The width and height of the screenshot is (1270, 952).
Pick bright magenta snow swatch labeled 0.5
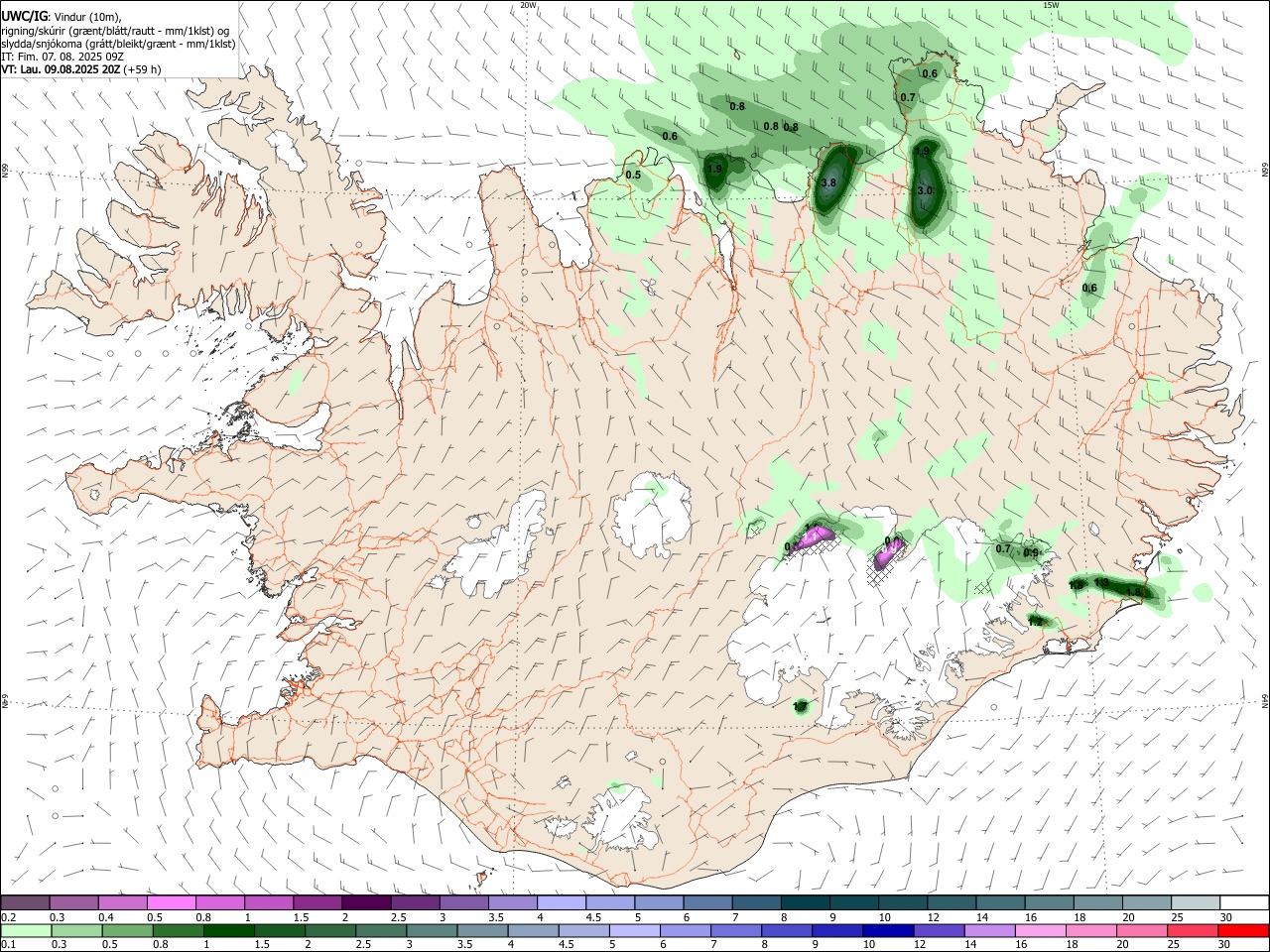coord(171,903)
